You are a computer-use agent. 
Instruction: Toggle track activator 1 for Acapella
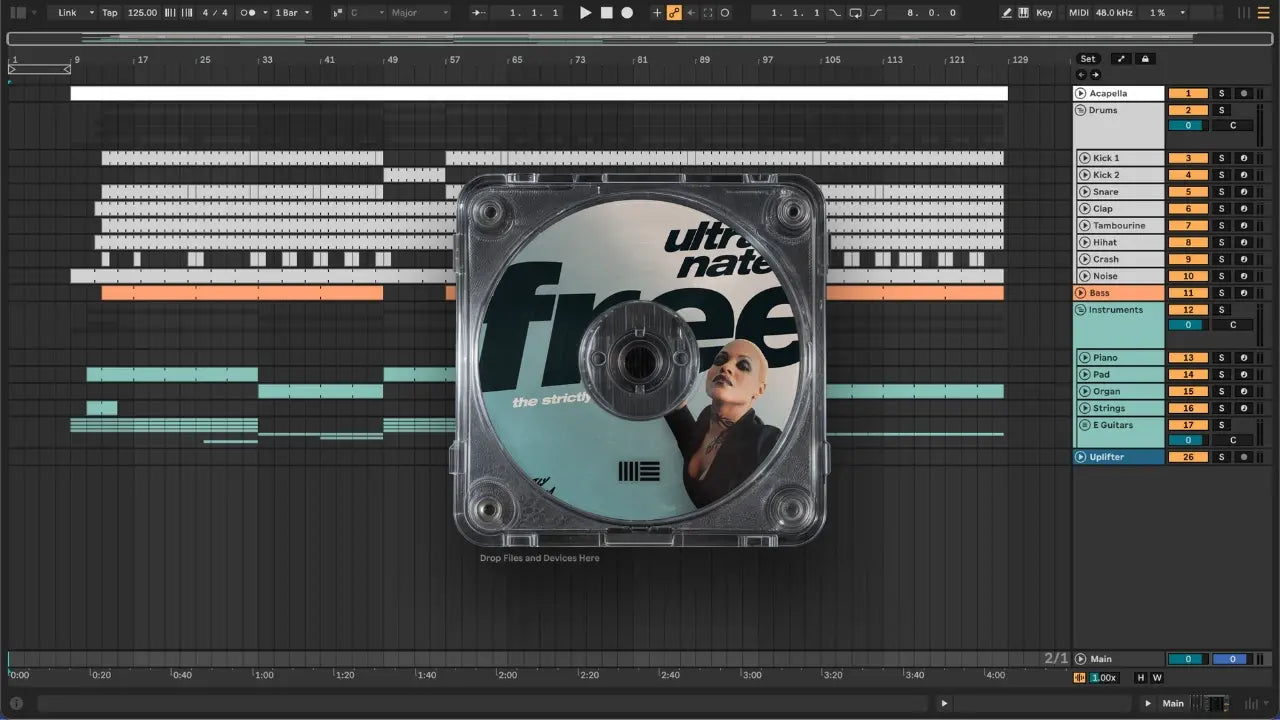click(x=1188, y=94)
